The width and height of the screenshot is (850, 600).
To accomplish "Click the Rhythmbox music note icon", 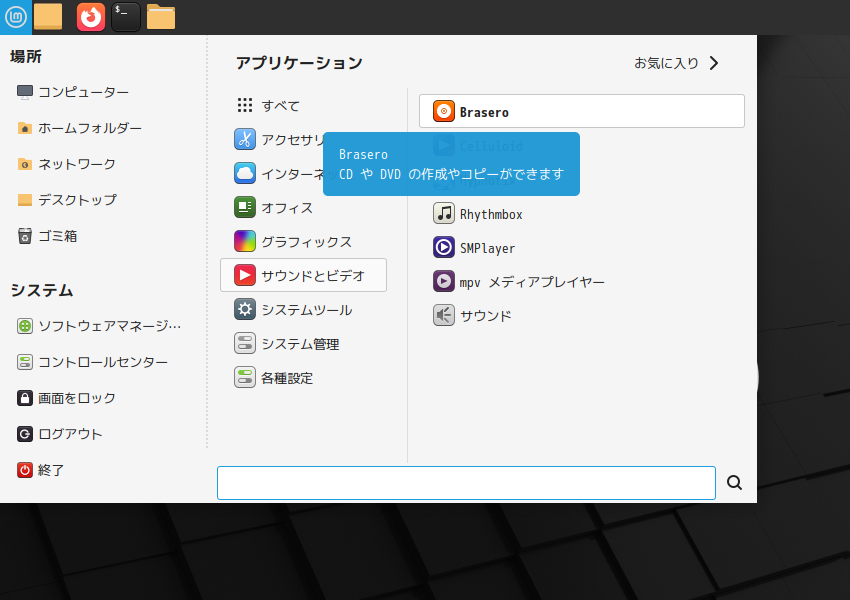I will tap(443, 214).
